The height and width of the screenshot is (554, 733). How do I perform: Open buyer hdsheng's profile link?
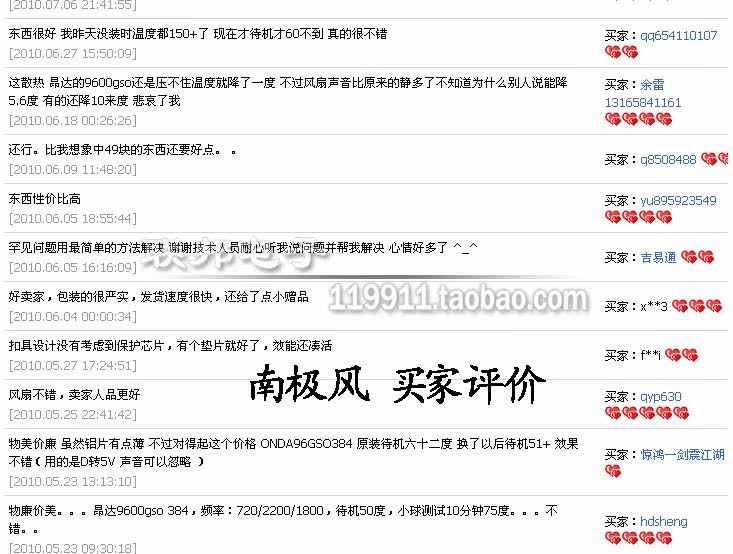tap(664, 521)
